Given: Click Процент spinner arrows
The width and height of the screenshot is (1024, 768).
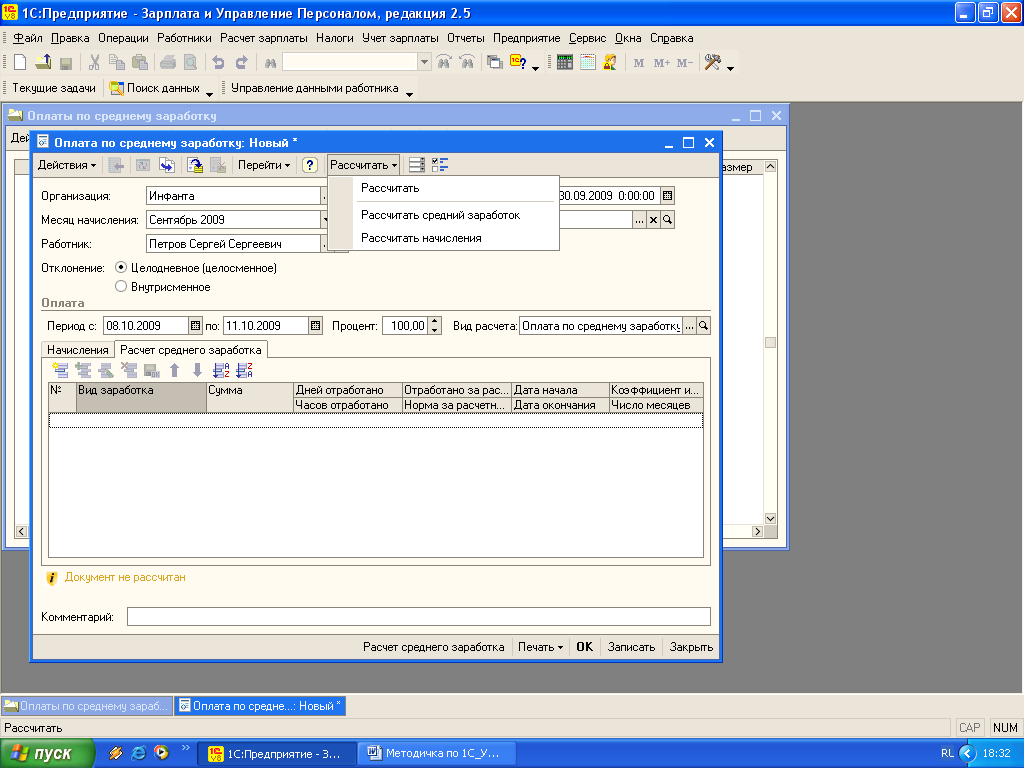Looking at the screenshot, I should point(435,325).
